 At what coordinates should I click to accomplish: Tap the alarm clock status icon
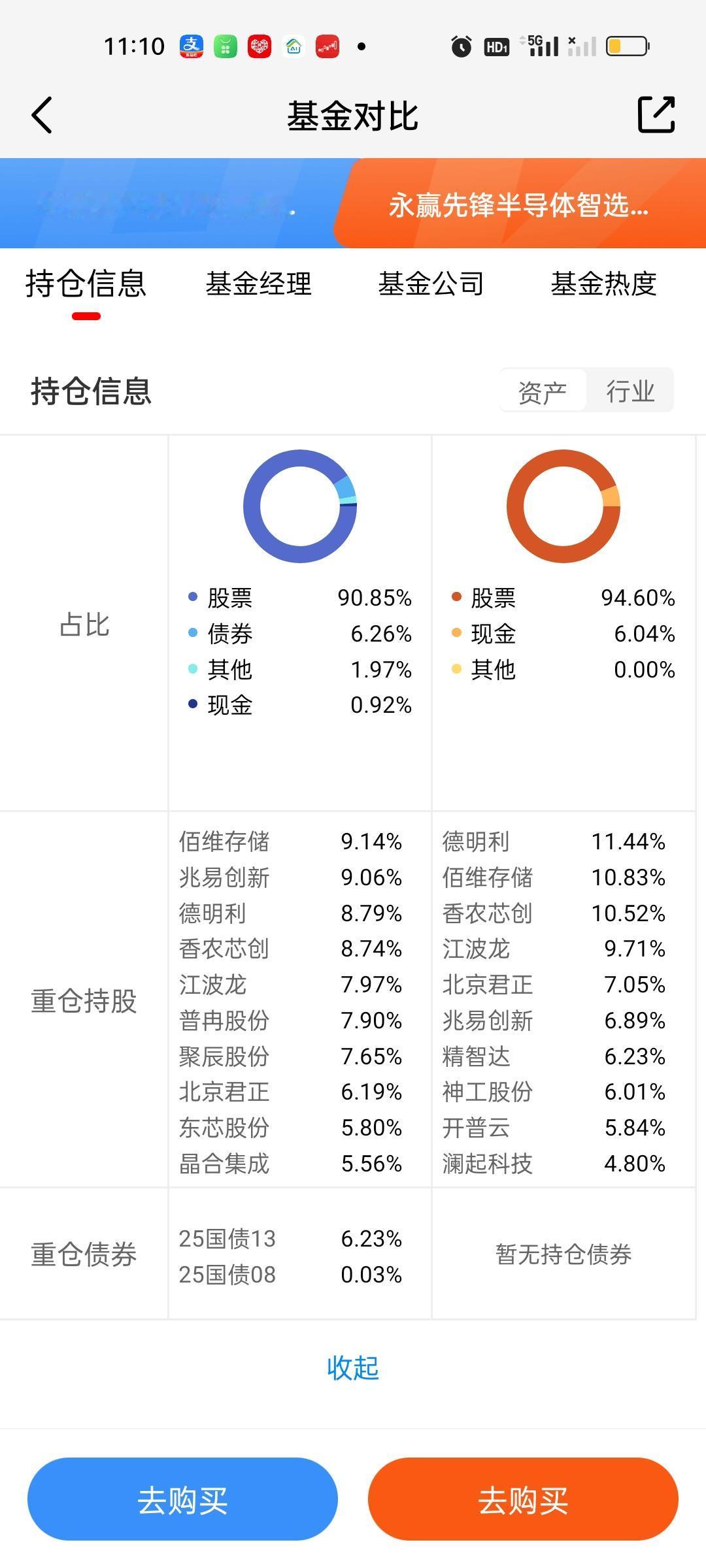coord(461,46)
